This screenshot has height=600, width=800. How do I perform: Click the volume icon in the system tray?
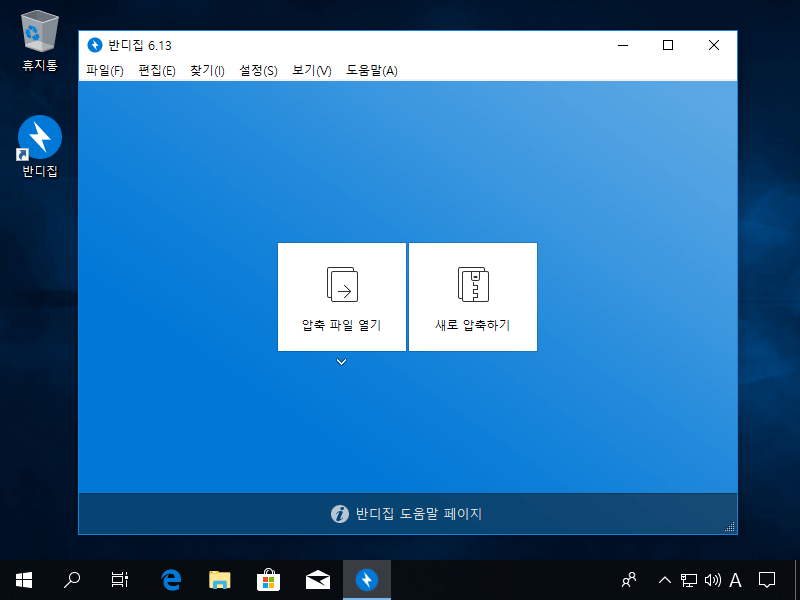click(x=712, y=579)
